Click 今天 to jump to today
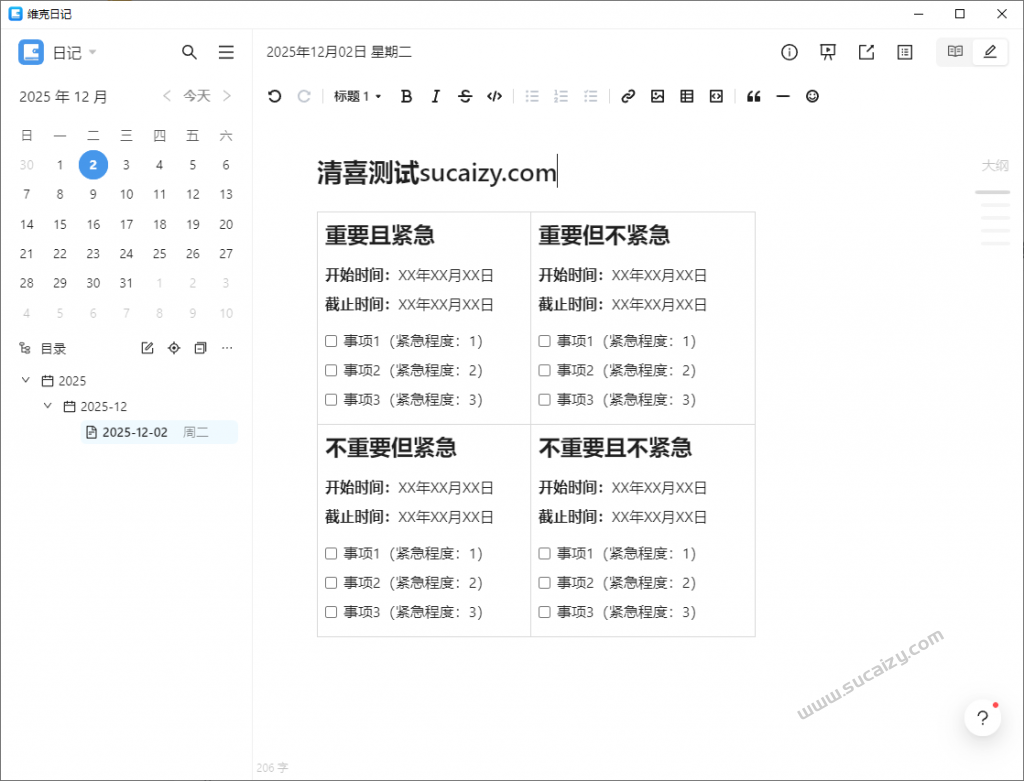1024x781 pixels. 196,95
